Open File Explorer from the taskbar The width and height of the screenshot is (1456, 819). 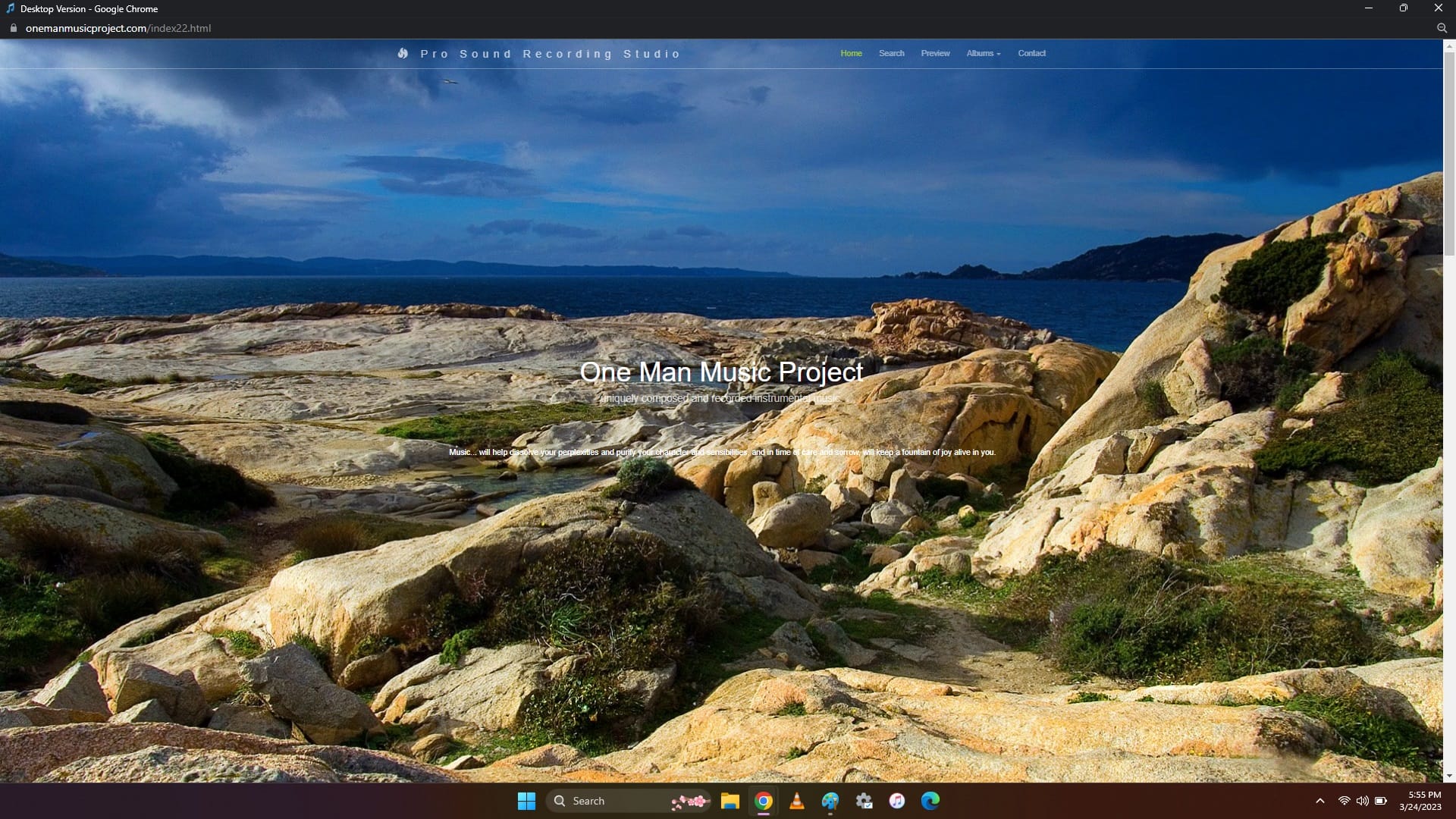pos(730,801)
